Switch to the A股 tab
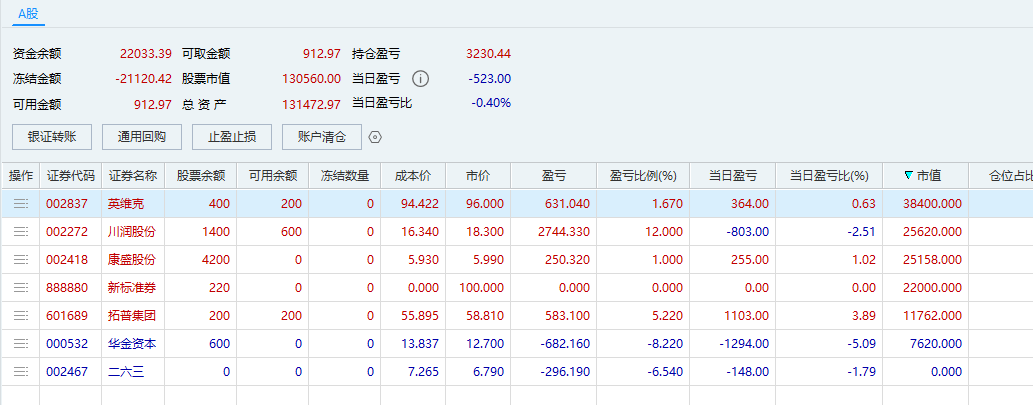The height and width of the screenshot is (405, 1033). pos(29,13)
